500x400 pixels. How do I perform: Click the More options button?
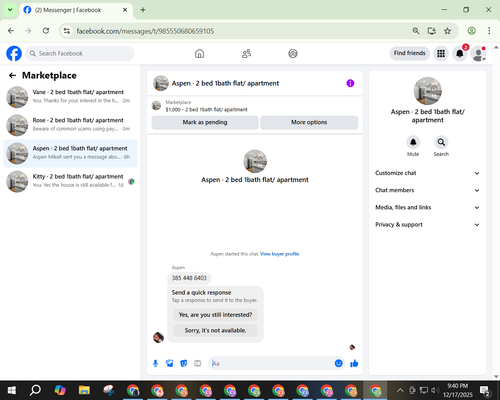pyautogui.click(x=309, y=122)
